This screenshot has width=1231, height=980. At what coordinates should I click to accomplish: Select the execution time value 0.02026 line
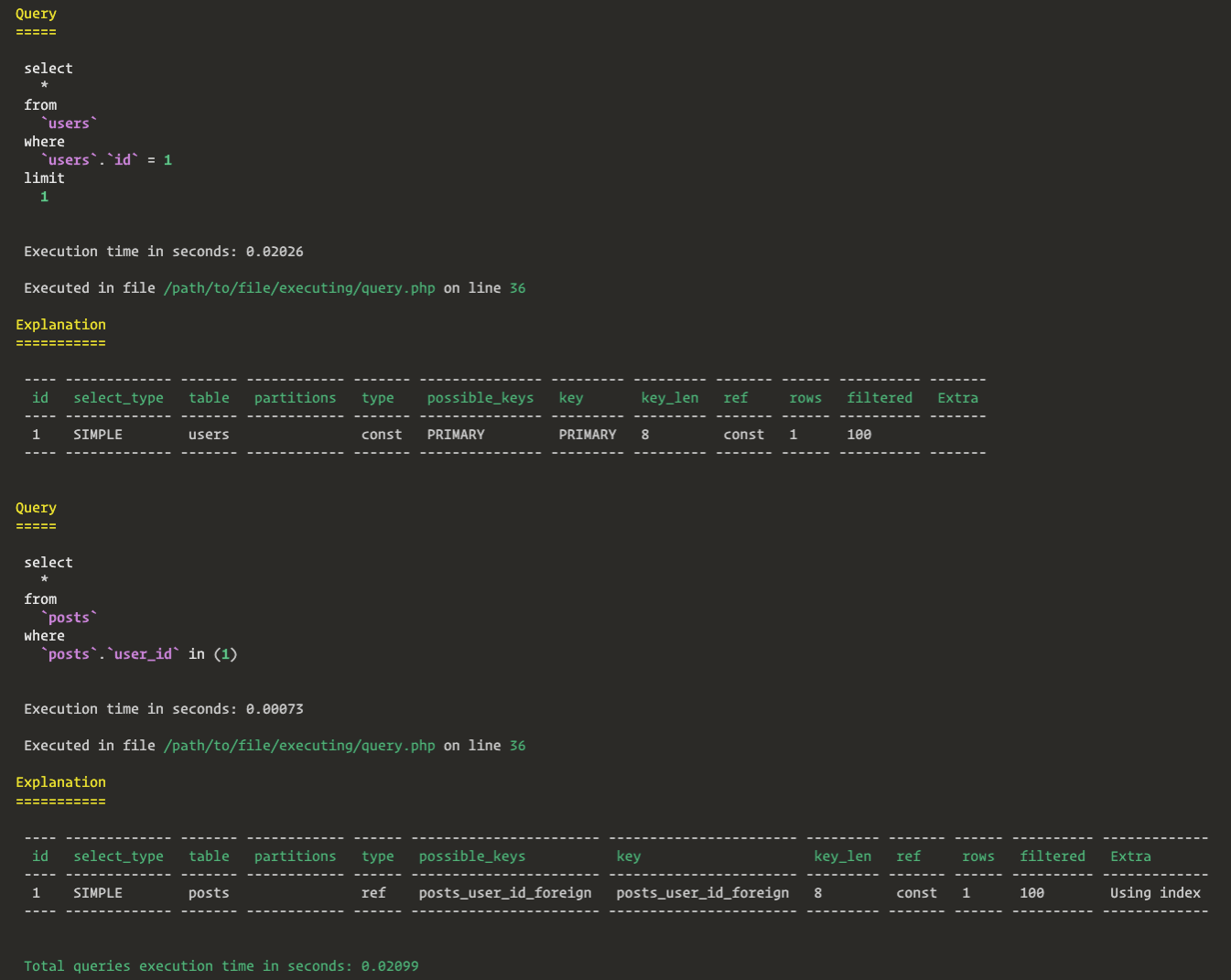click(164, 252)
